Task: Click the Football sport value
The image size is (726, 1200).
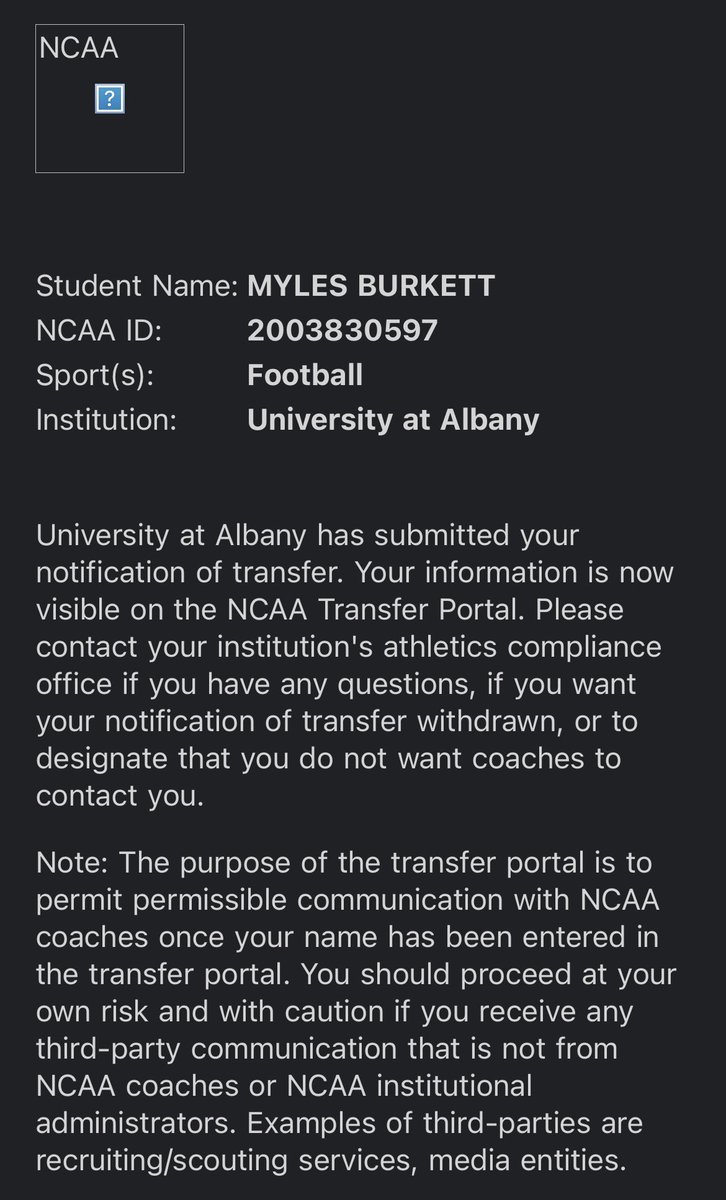Action: pos(305,375)
